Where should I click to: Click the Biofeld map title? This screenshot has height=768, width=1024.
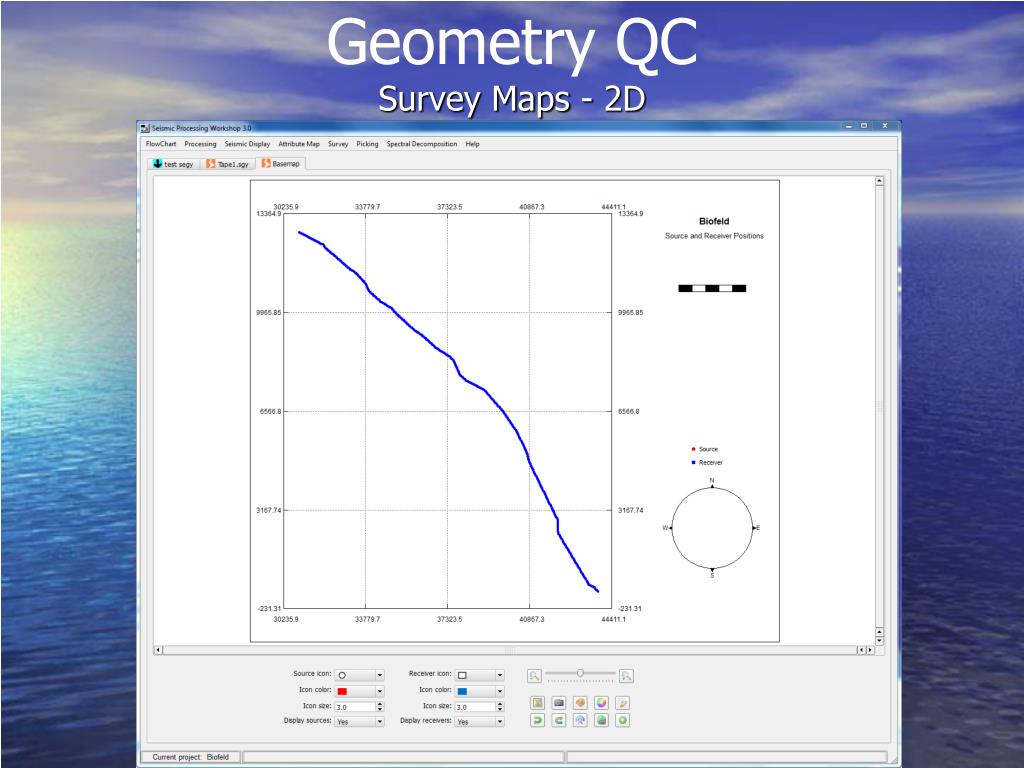[x=714, y=221]
